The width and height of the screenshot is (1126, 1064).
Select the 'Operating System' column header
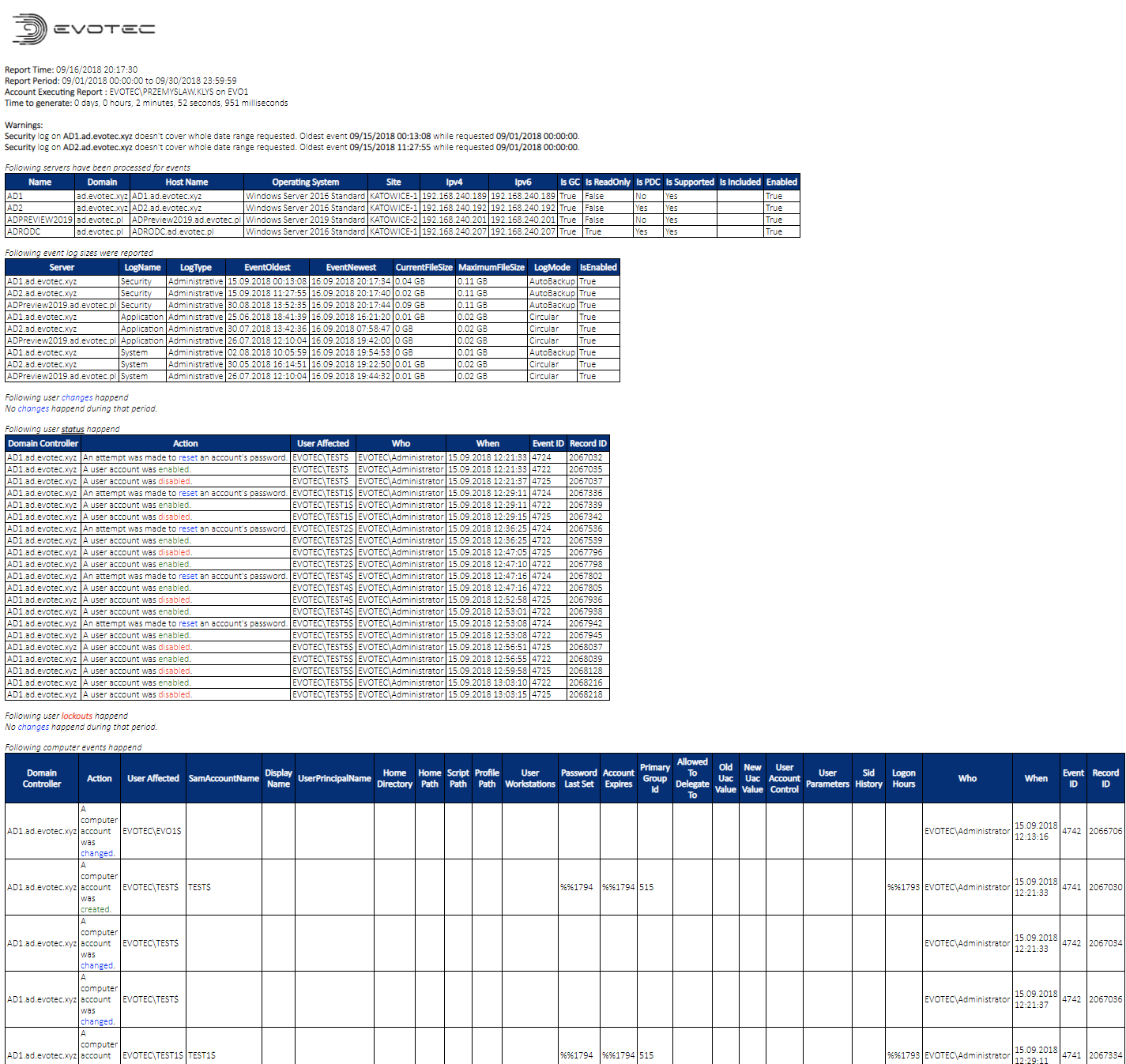305,182
